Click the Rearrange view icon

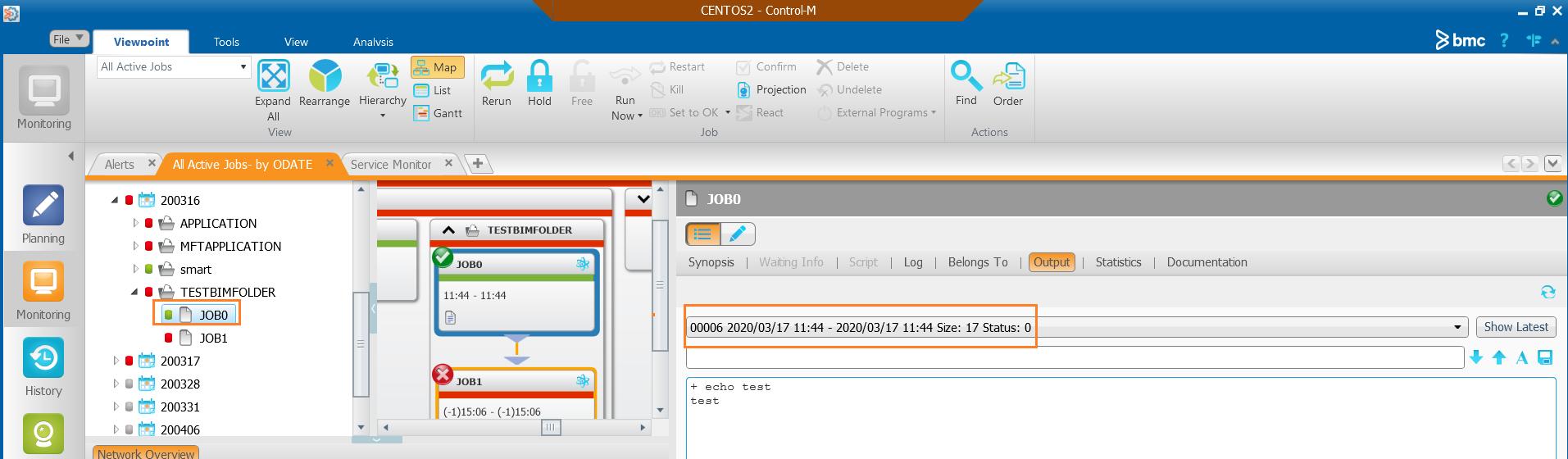click(x=325, y=75)
